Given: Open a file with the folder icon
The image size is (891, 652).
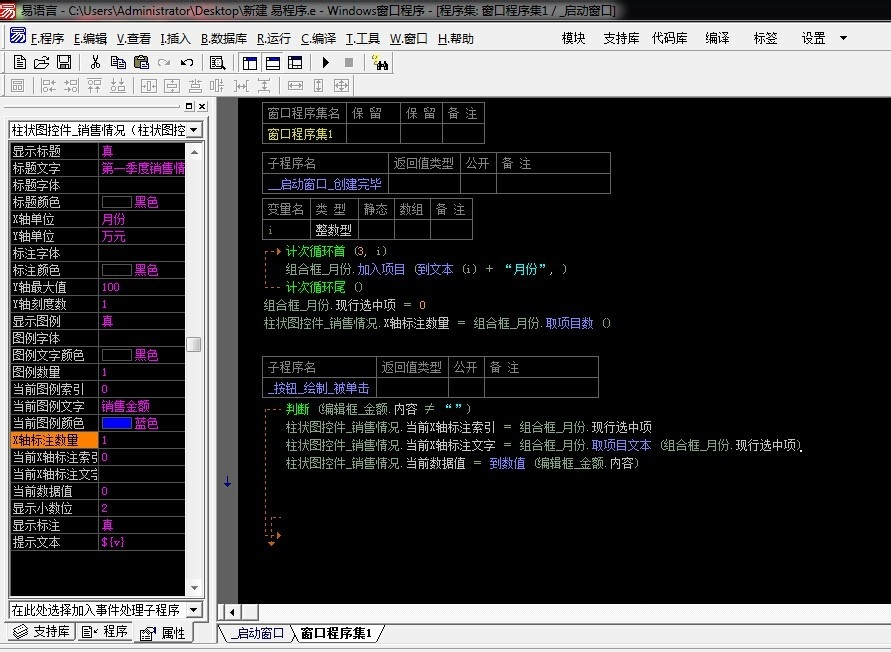Looking at the screenshot, I should pyautogui.click(x=41, y=63).
